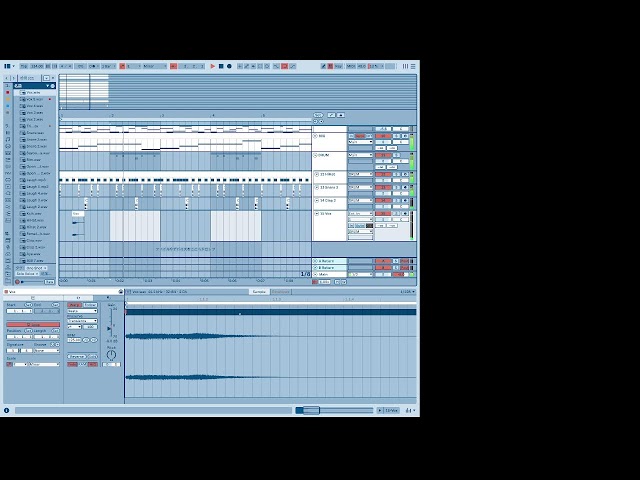Switch to the Envelopes tab in clip view
The height and width of the screenshot is (480, 640).
click(280, 291)
